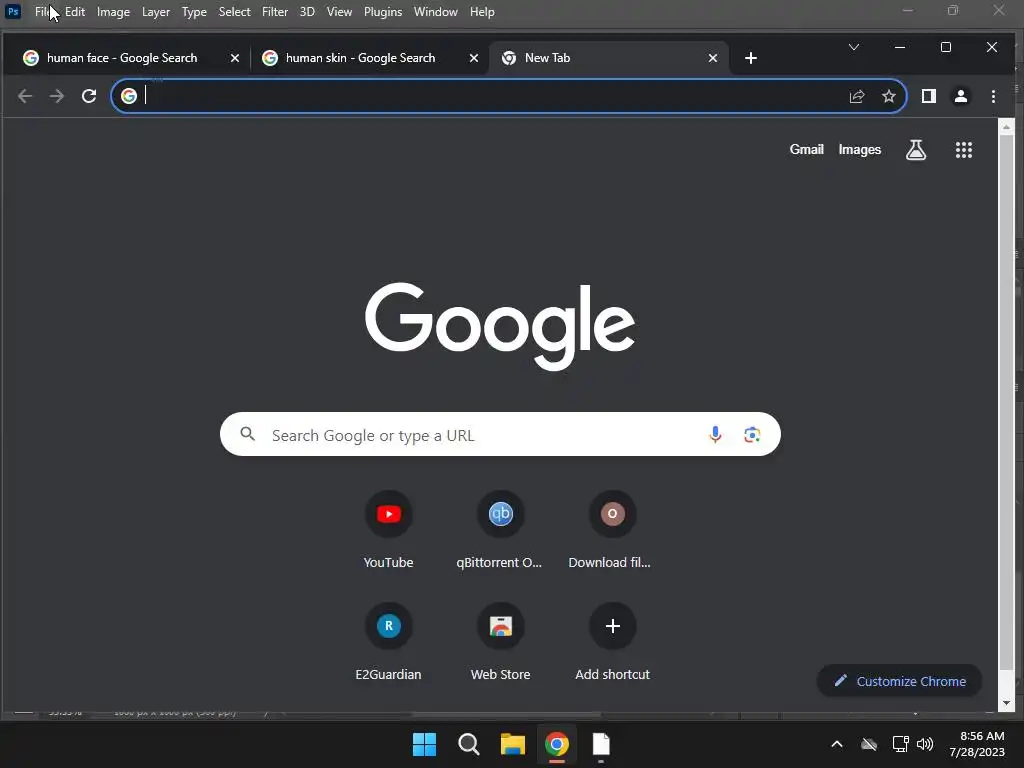
Task: Open Chrome three-dot menu
Action: (993, 97)
